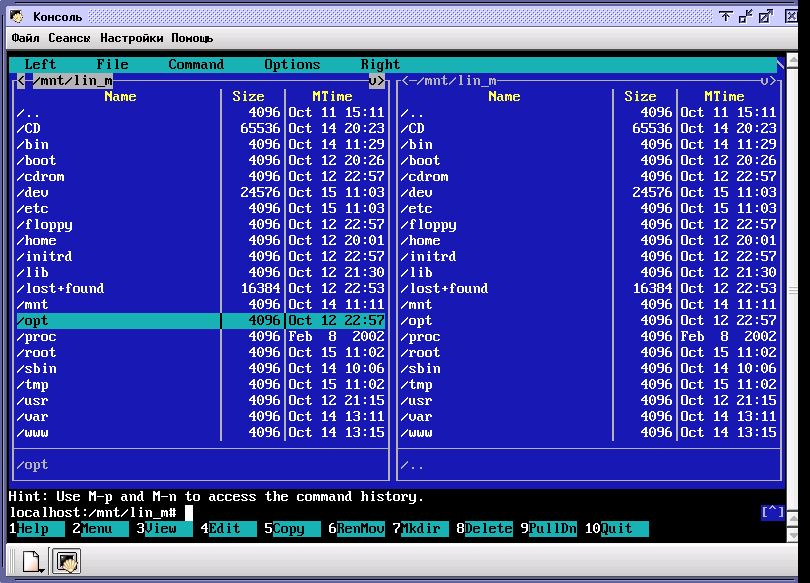Open the Command menu

(196, 65)
